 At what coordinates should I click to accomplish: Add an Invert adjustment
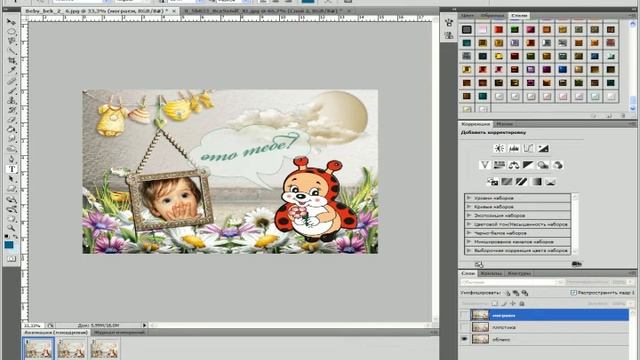coord(492,182)
